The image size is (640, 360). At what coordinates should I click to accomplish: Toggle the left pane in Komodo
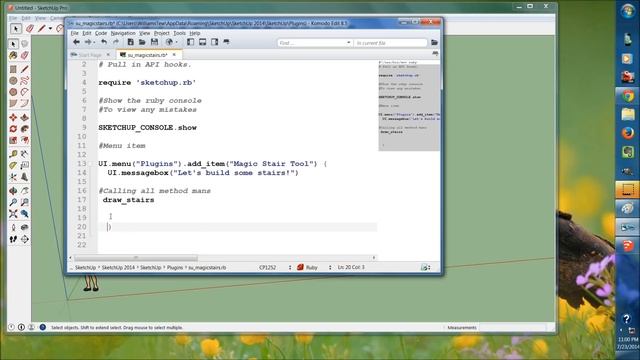190,42
